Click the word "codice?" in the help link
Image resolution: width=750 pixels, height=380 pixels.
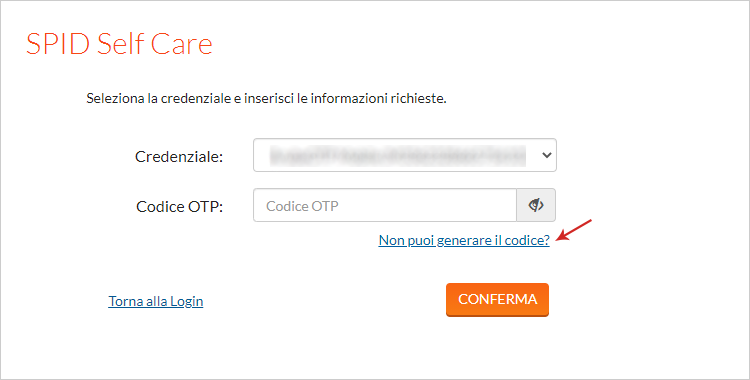[x=527, y=240]
